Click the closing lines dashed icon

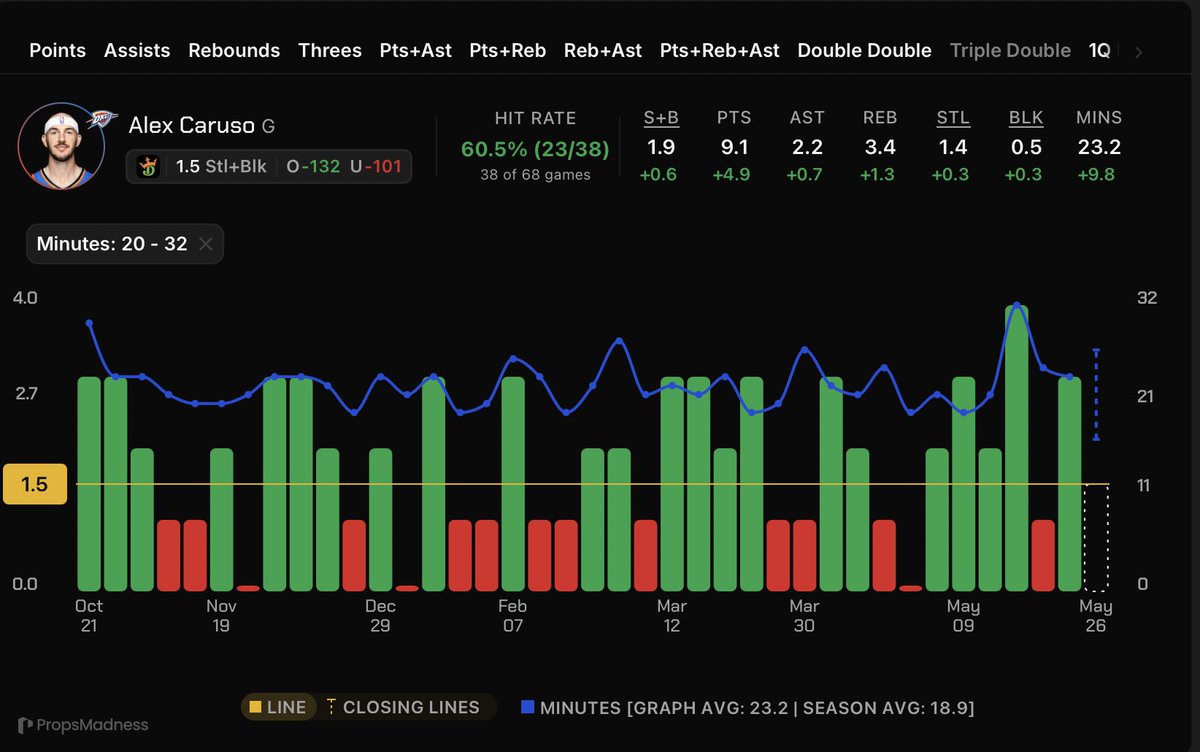click(331, 707)
